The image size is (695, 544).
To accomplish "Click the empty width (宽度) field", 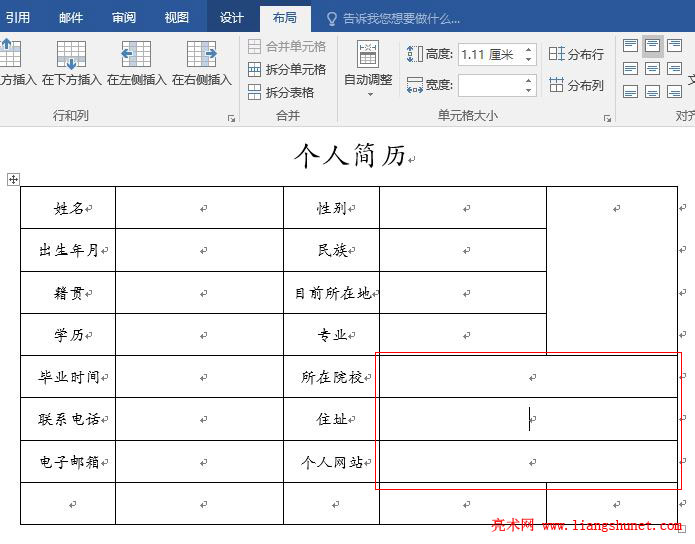I will click(491, 85).
